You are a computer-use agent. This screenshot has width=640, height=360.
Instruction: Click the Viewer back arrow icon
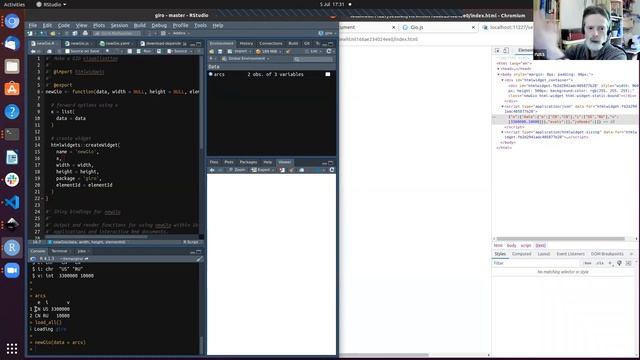click(x=212, y=170)
